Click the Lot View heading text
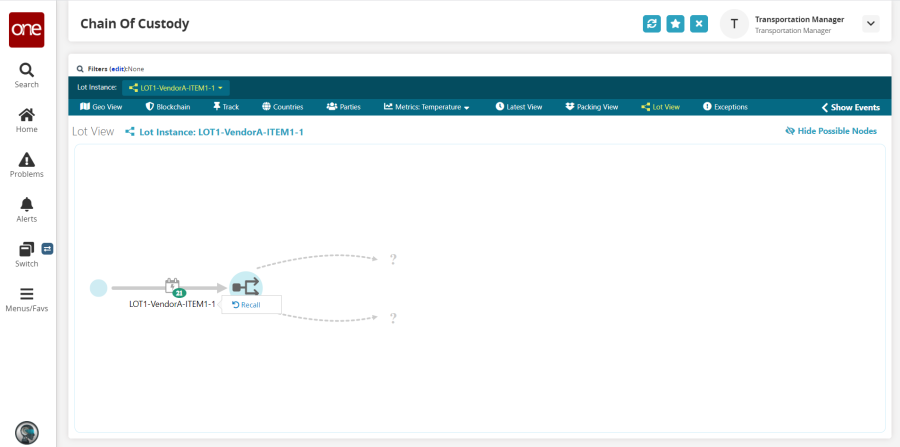The height and width of the screenshot is (447, 900). (93, 131)
